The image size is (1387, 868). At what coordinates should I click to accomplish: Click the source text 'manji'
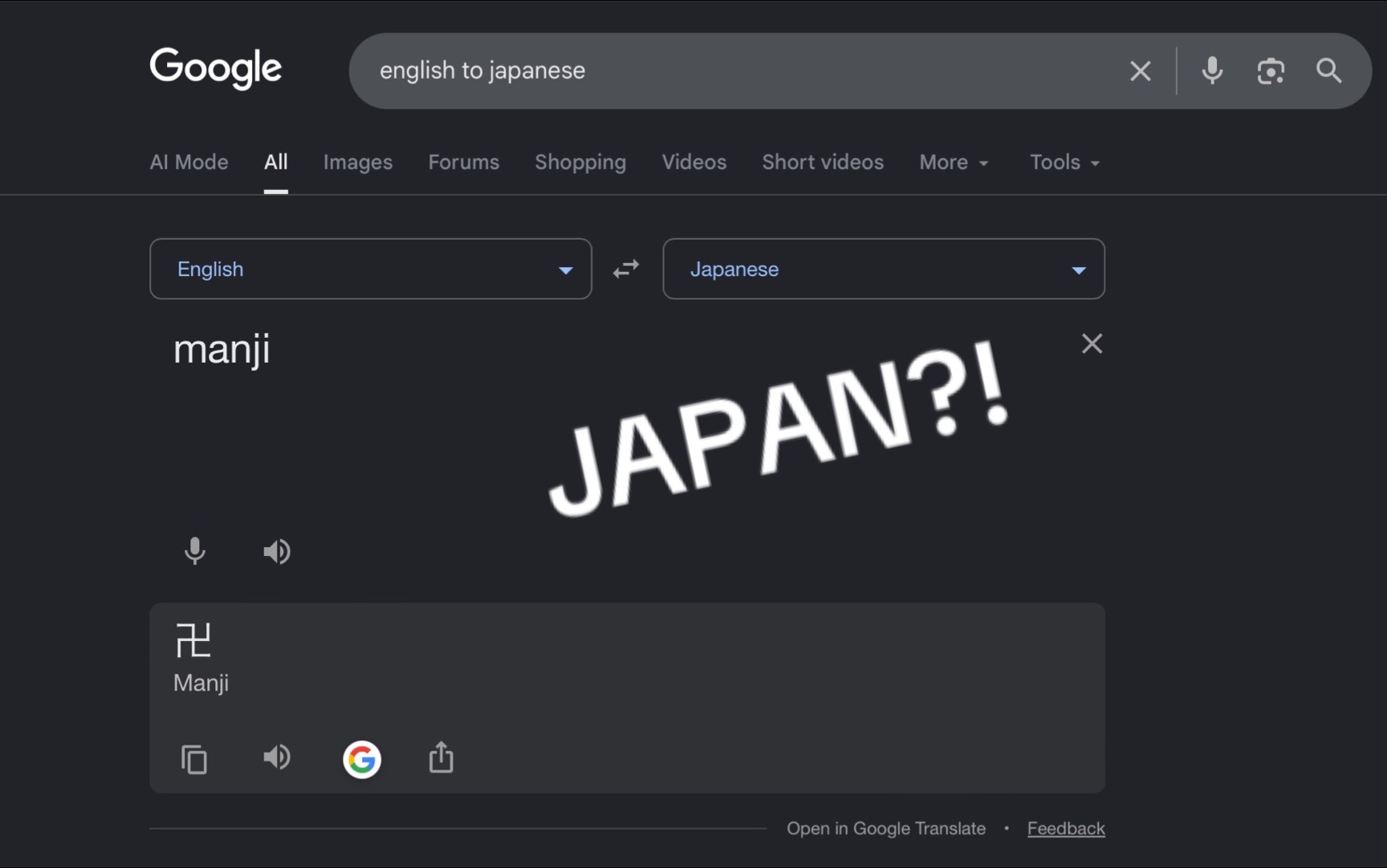[x=222, y=350]
